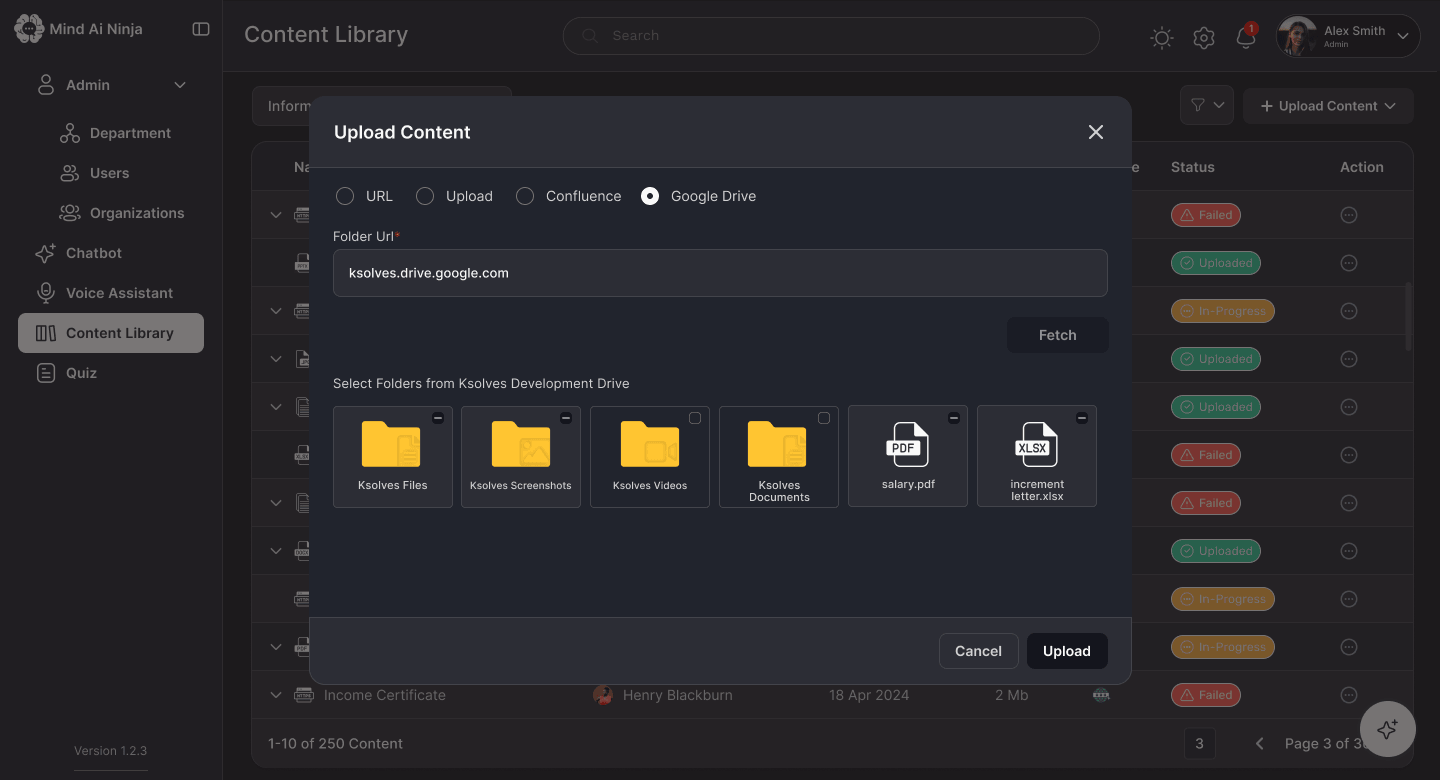1440x780 pixels.
Task: Click the Version 1.2.3 text
Action: (x=110, y=751)
